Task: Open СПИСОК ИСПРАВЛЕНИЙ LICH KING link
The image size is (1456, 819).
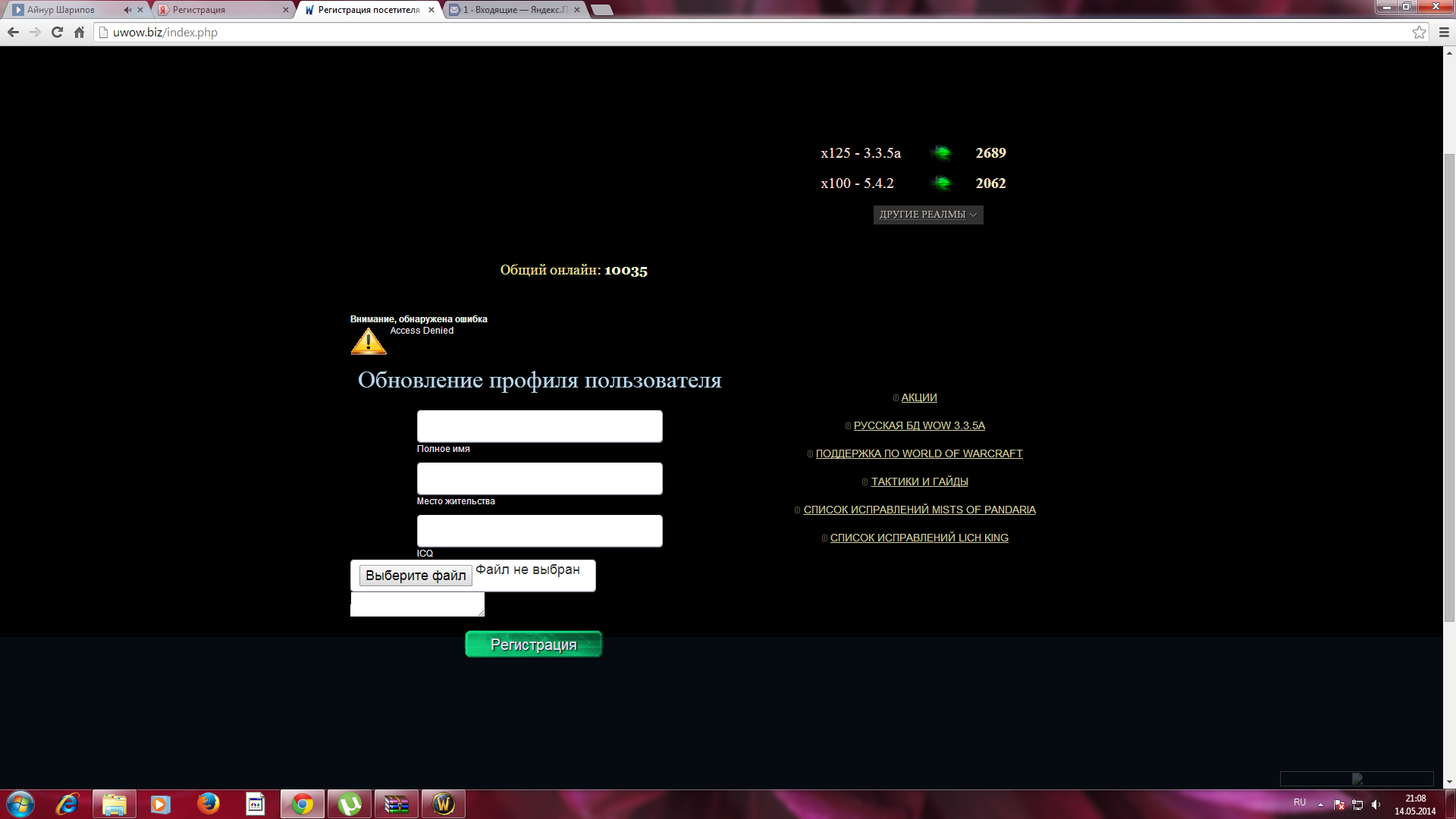Action: click(919, 538)
